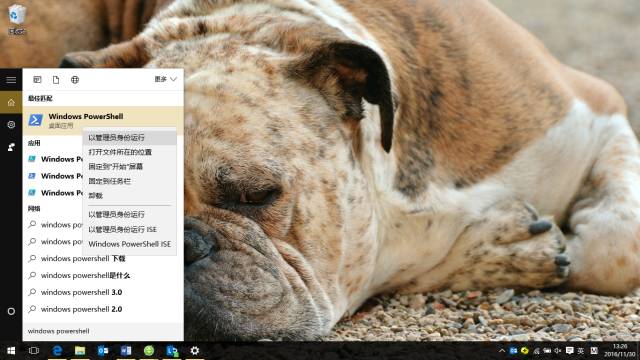640x360 pixels.
Task: Open search settings gear in the sidebar
Action: [x=11, y=124]
